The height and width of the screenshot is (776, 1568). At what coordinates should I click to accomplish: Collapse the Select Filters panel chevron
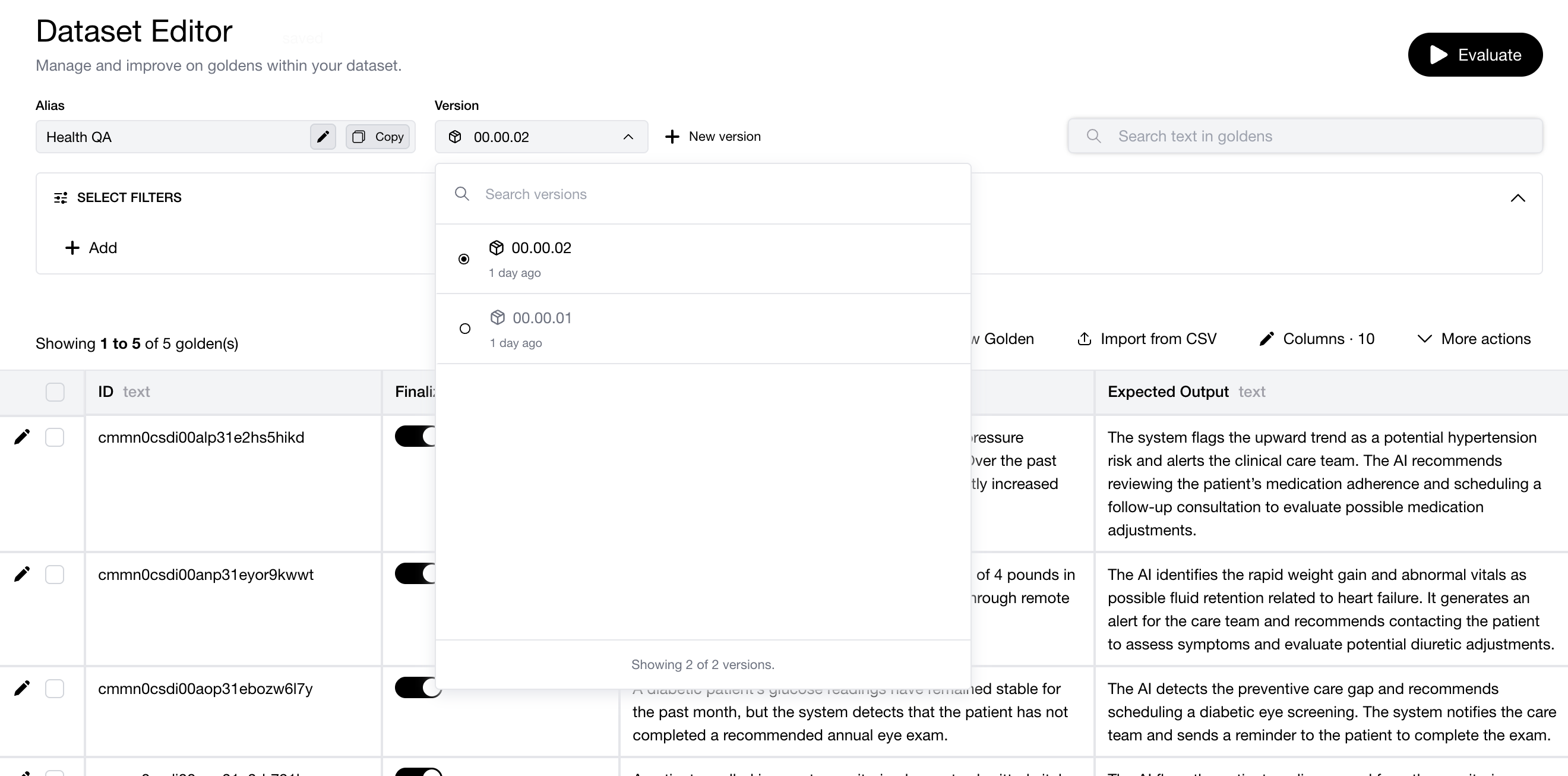click(x=1518, y=198)
